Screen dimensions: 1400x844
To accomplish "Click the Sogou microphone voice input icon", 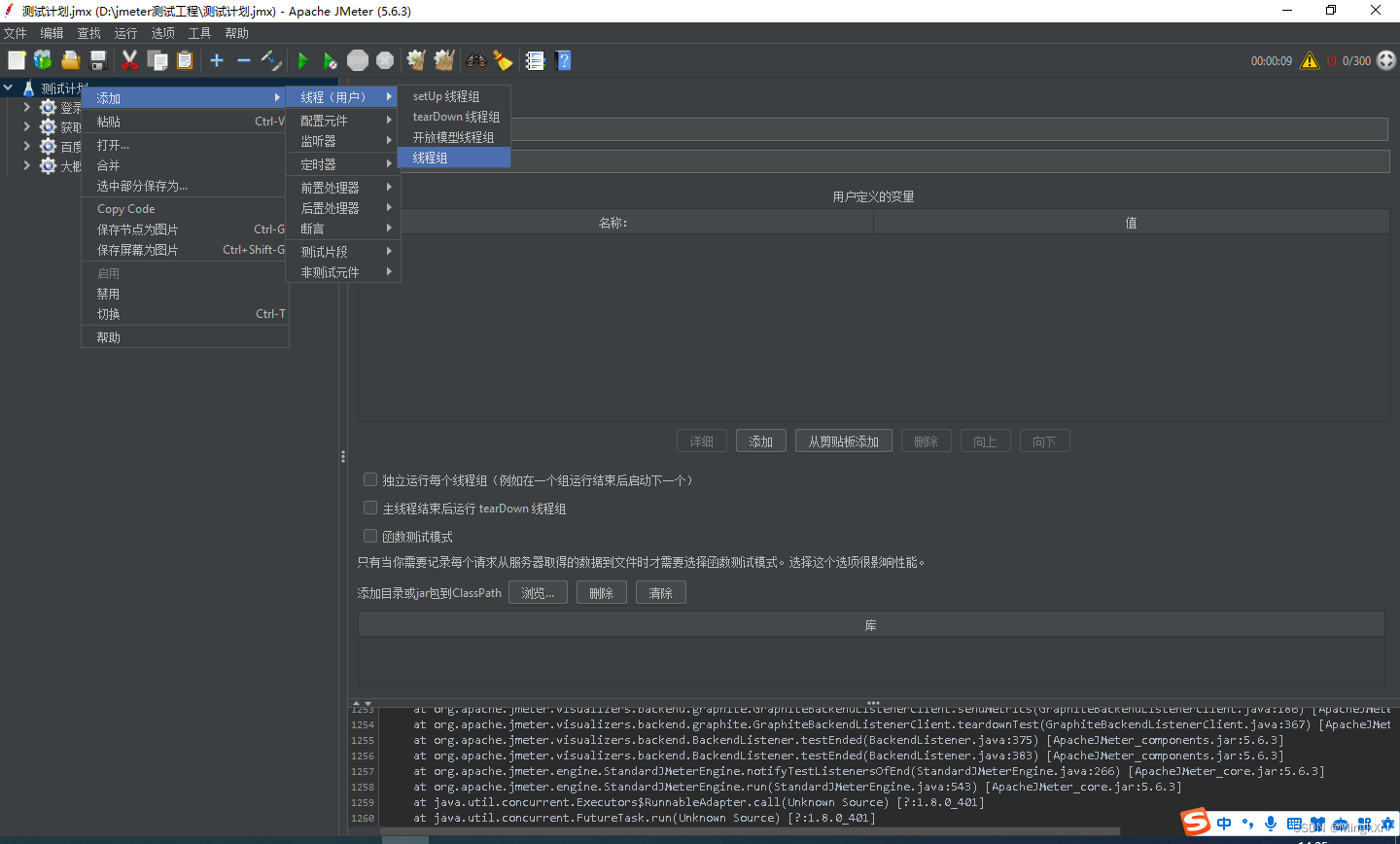I will pyautogui.click(x=1271, y=824).
